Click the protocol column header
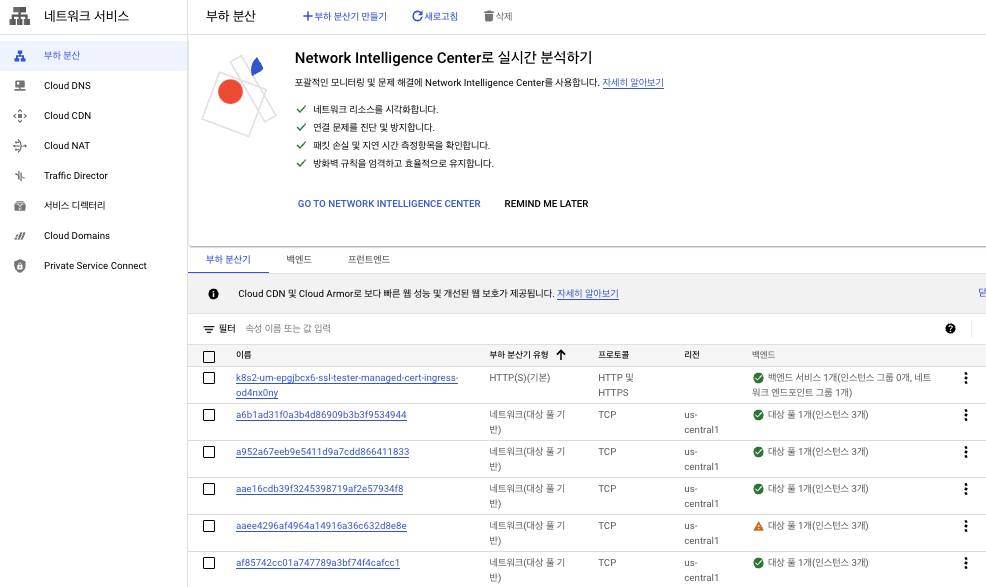The width and height of the screenshot is (986, 587). click(x=614, y=355)
